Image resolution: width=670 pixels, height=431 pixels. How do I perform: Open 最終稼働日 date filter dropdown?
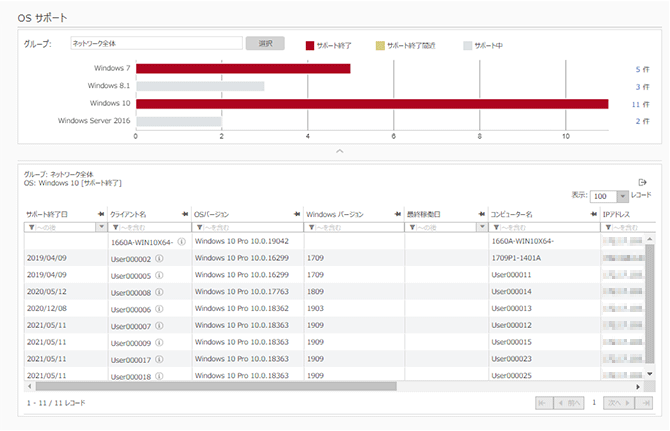click(x=477, y=227)
